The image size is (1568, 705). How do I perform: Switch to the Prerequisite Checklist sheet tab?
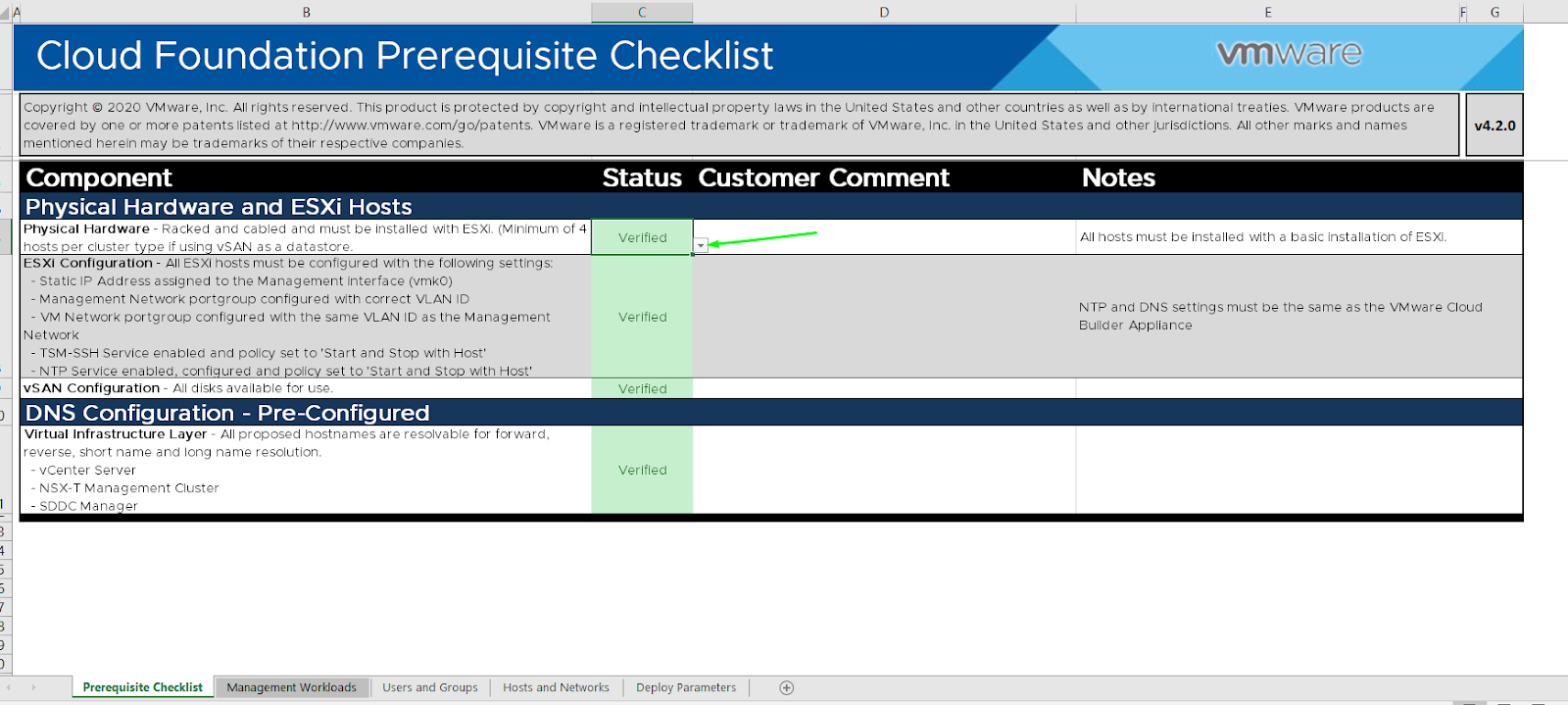(143, 687)
